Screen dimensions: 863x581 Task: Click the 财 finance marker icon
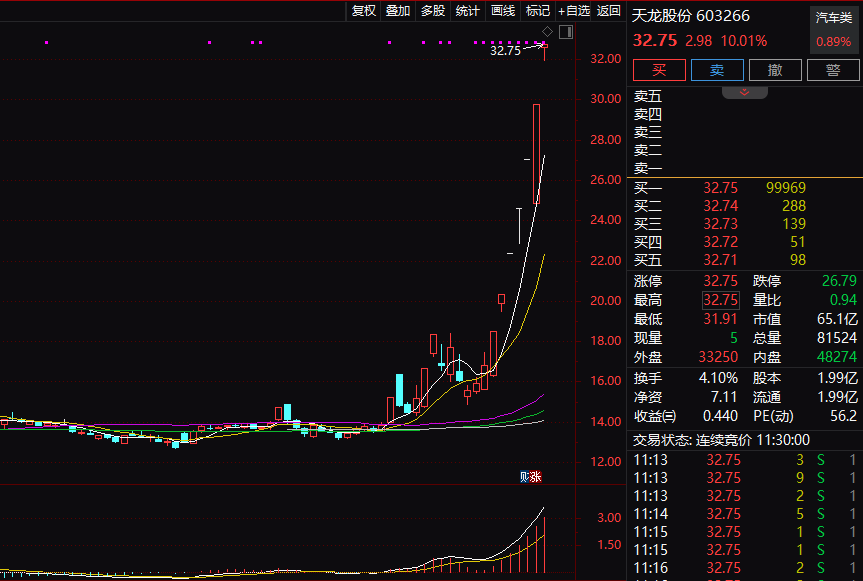524,476
